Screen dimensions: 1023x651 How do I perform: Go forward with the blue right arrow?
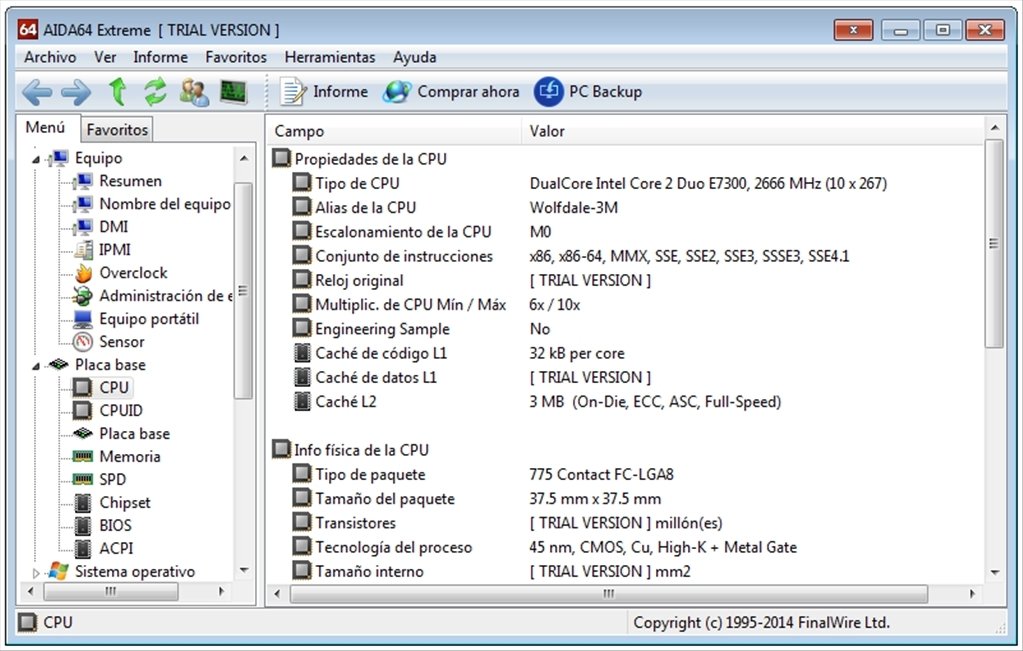point(76,92)
